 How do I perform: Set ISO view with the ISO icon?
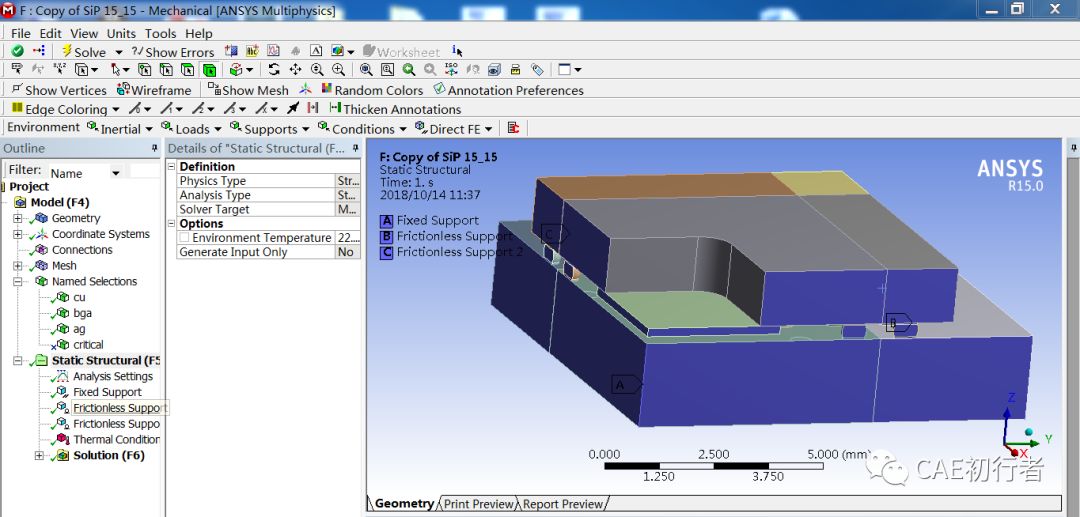[452, 70]
